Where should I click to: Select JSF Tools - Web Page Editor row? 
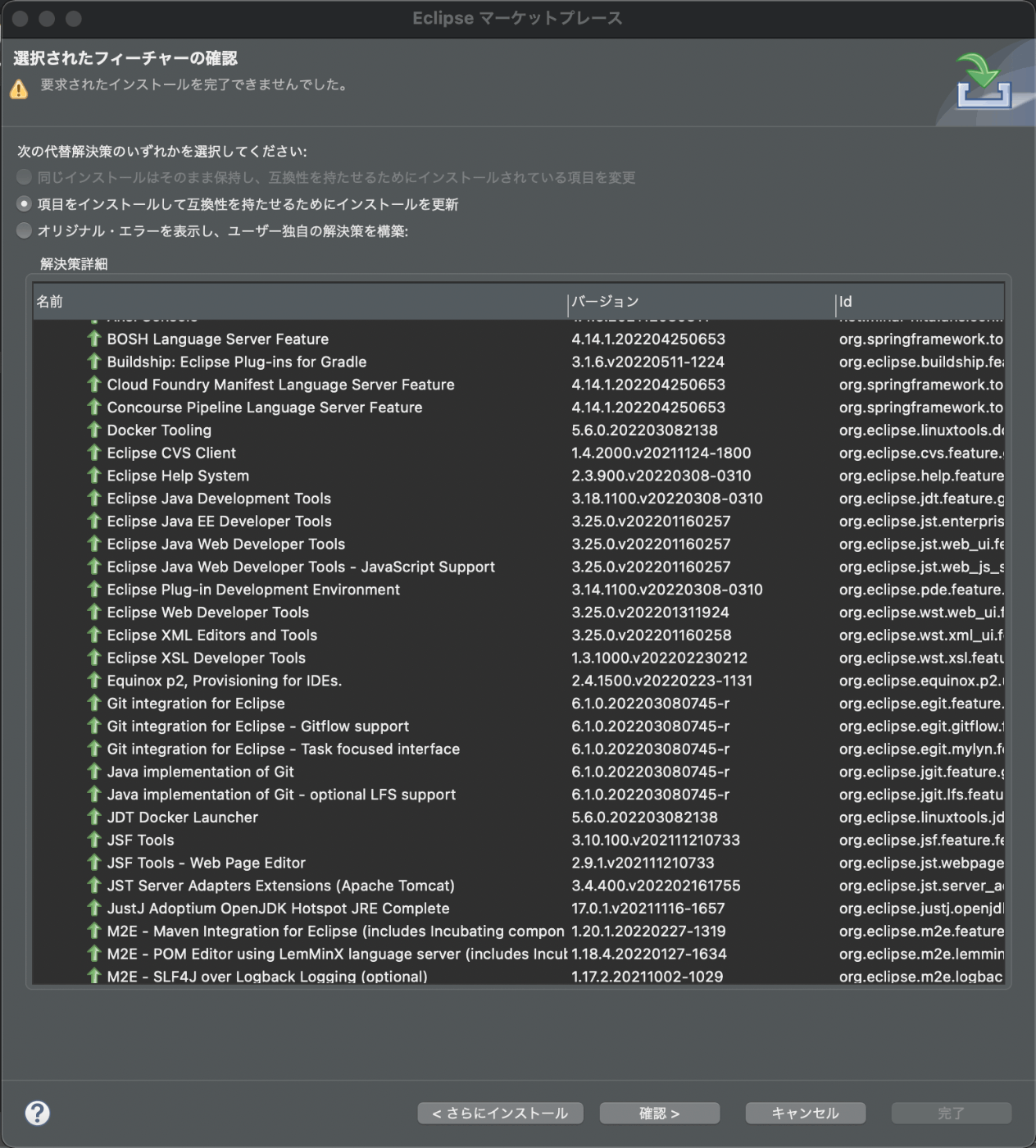pyautogui.click(x=518, y=863)
